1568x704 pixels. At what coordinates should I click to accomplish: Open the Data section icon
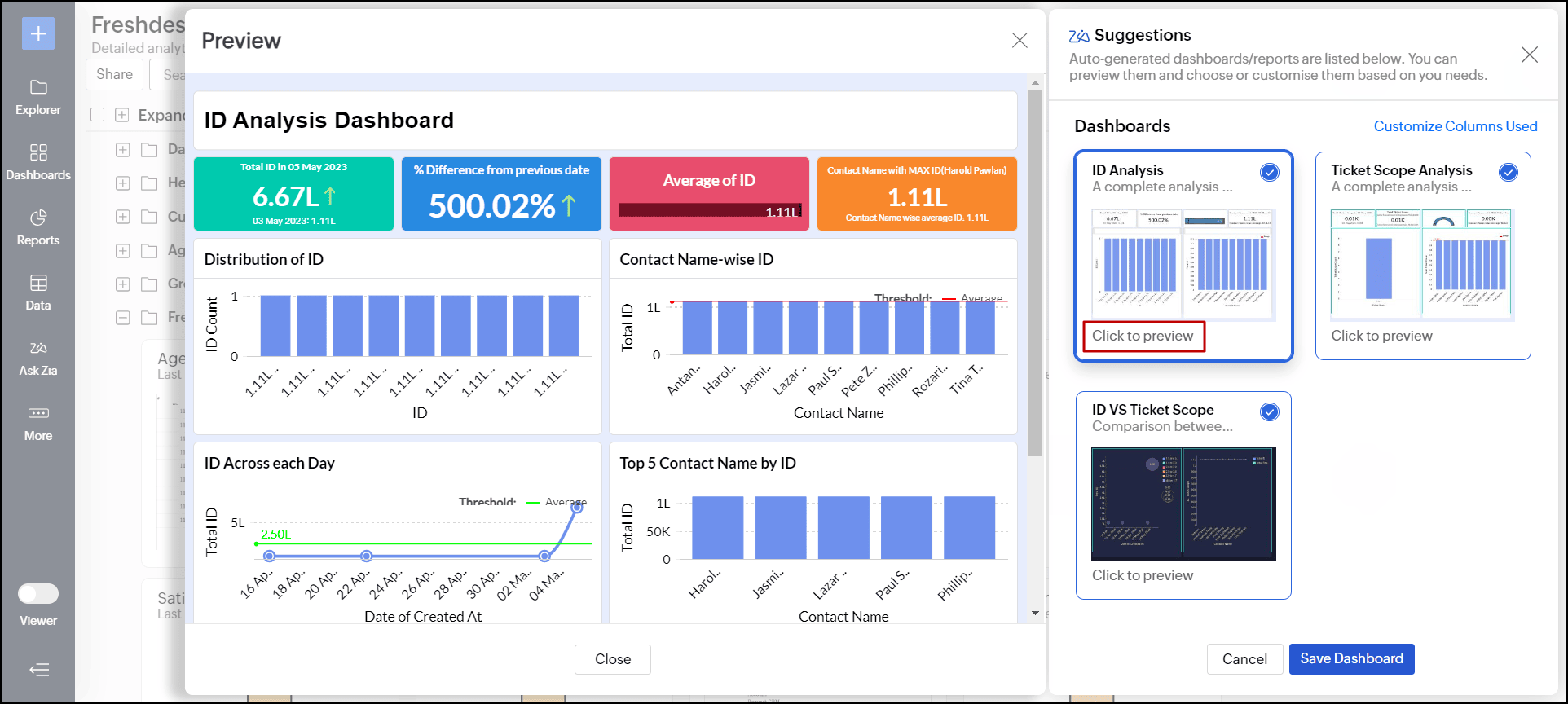38,293
